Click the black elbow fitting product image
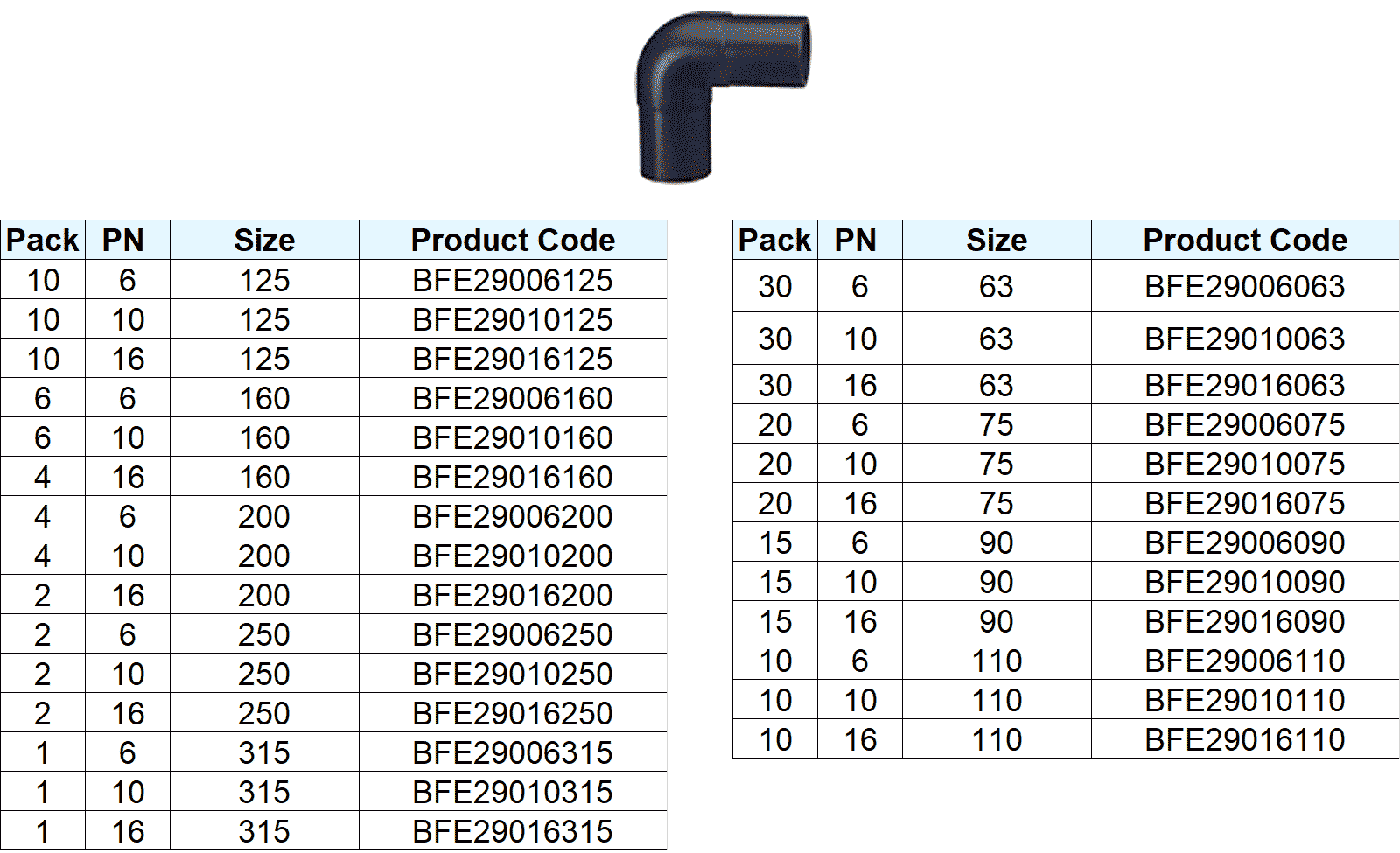The image size is (1400, 853). 719,94
